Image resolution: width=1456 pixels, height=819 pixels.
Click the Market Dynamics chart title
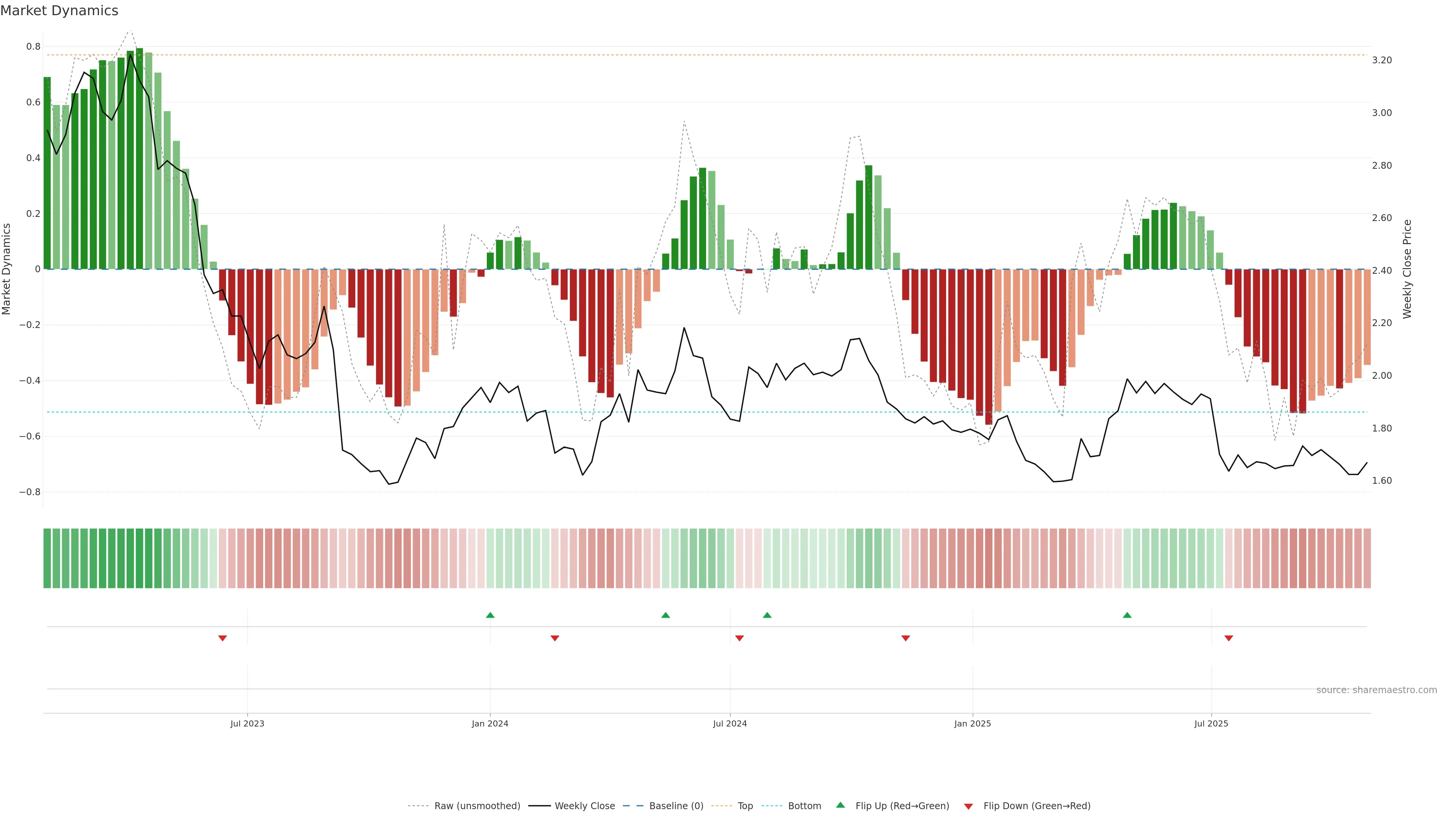point(60,11)
